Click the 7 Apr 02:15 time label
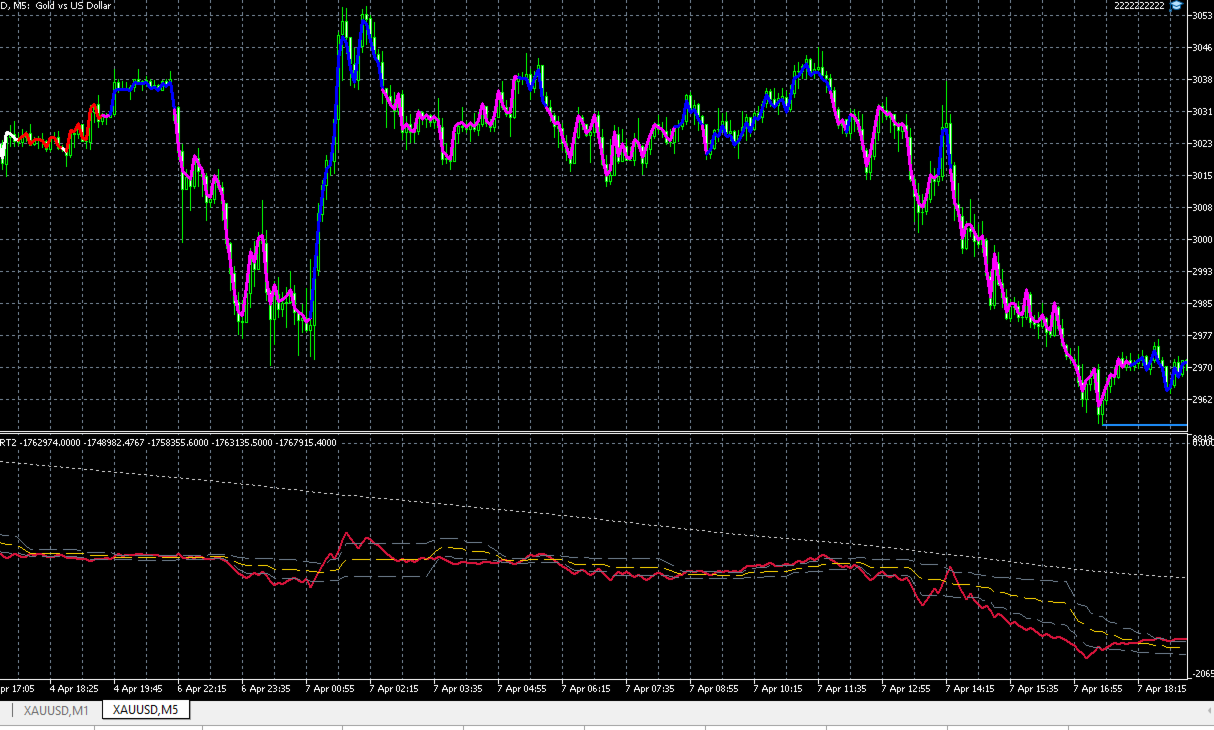1214x730 pixels. tap(393, 689)
